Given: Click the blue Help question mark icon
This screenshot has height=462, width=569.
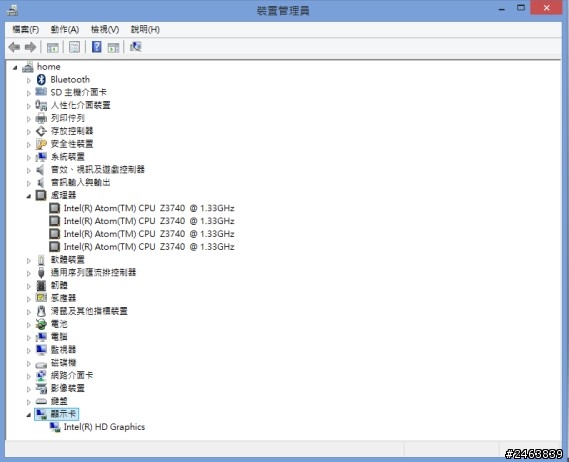Looking at the screenshot, I should (x=97, y=47).
